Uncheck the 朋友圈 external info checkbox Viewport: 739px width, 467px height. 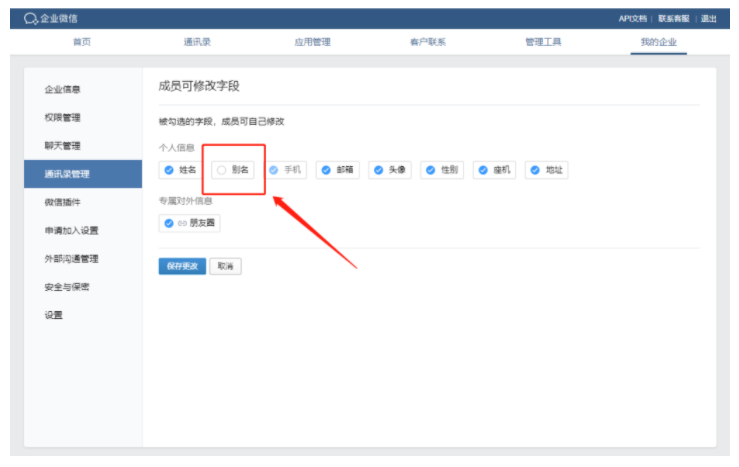pos(169,223)
